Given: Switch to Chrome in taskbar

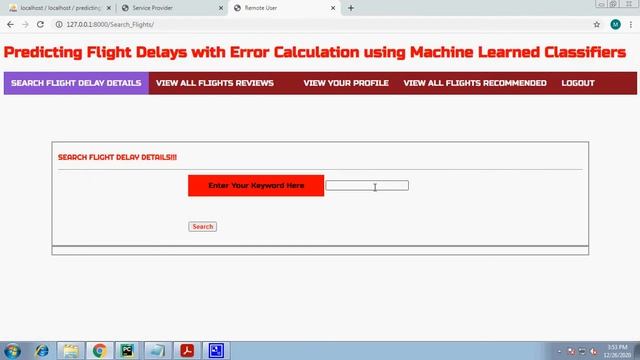Looking at the screenshot, I should (x=99, y=351).
